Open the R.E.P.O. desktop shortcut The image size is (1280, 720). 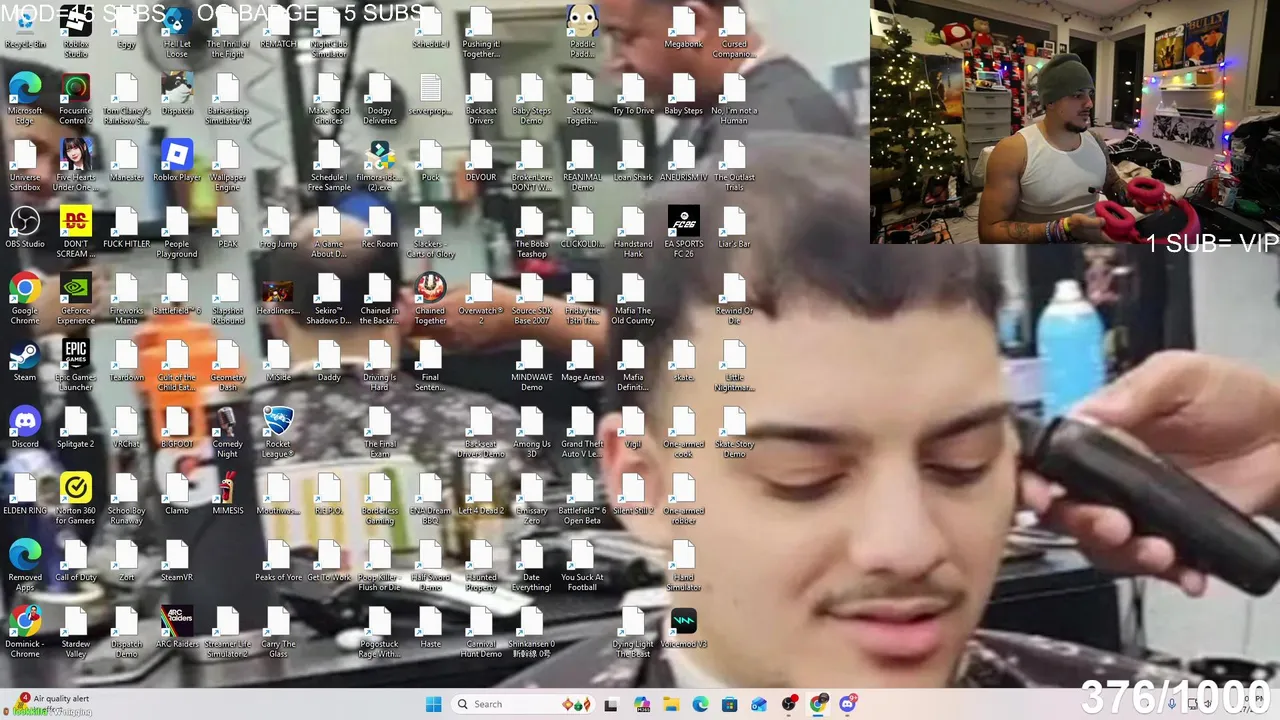pyautogui.click(x=329, y=494)
